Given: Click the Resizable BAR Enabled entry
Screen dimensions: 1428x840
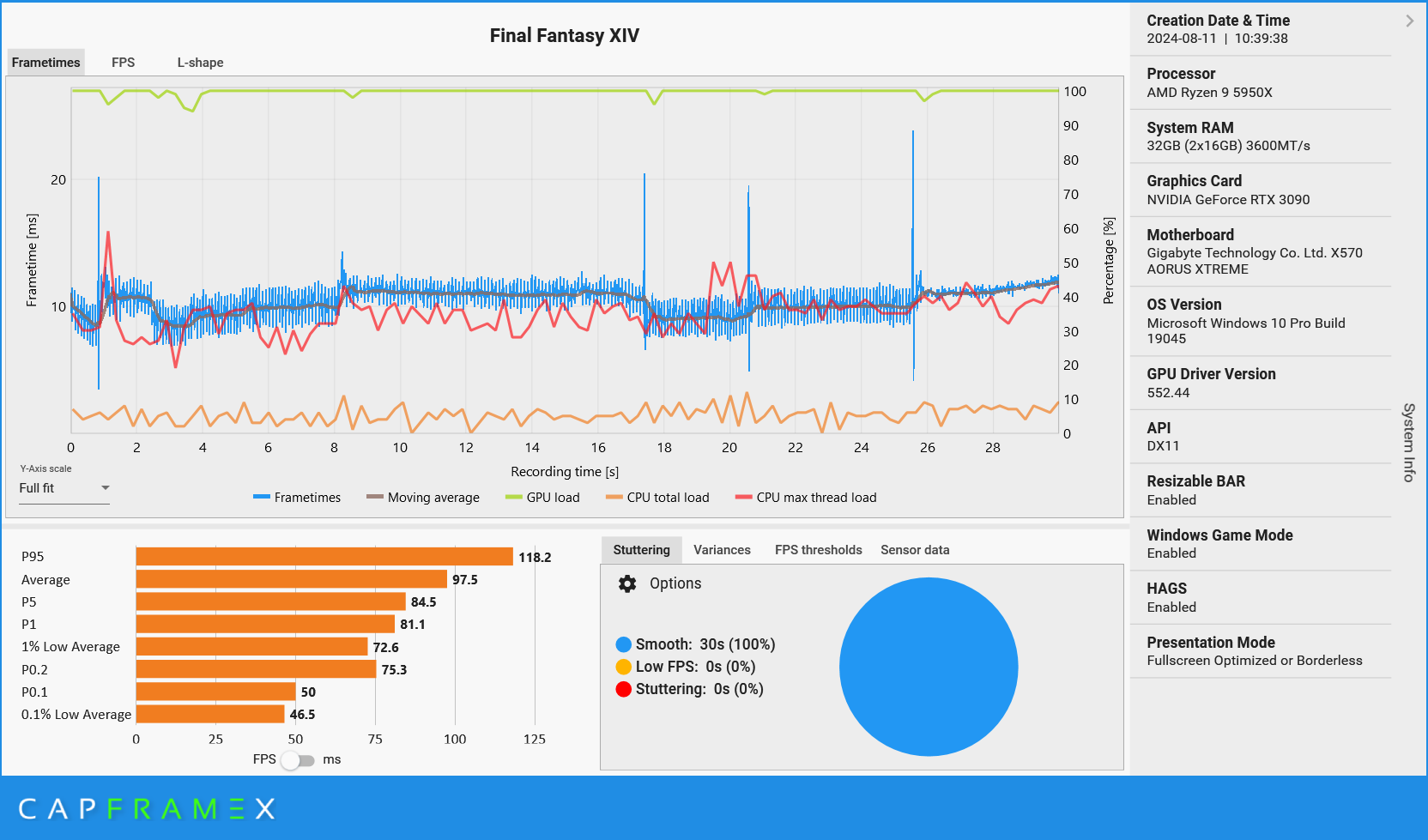Looking at the screenshot, I should [x=1261, y=490].
